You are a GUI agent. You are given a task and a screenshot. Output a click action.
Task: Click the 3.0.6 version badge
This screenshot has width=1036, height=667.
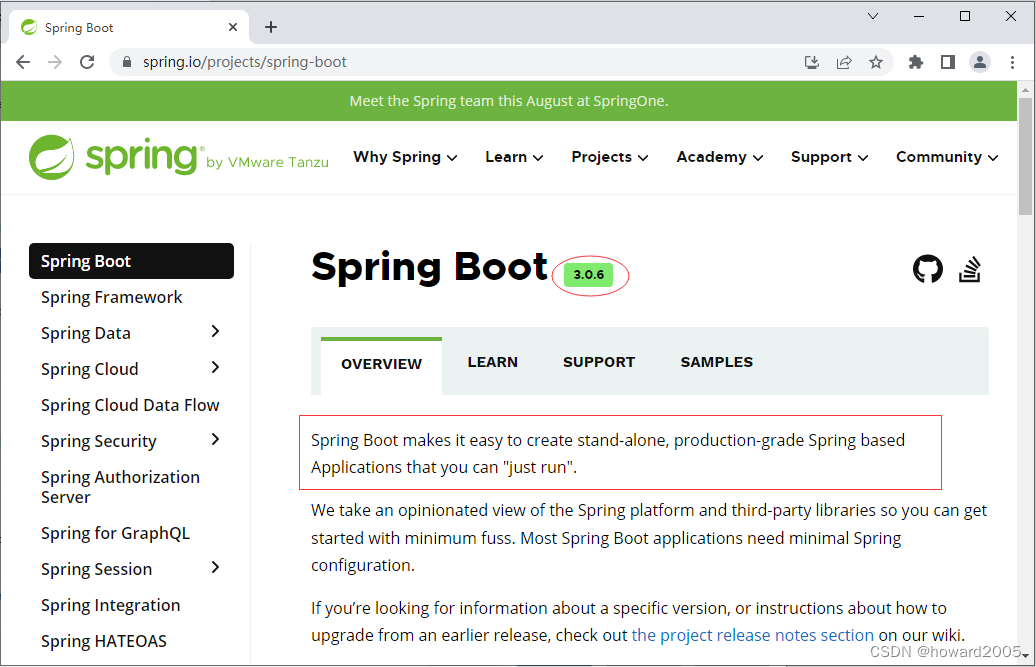589,275
